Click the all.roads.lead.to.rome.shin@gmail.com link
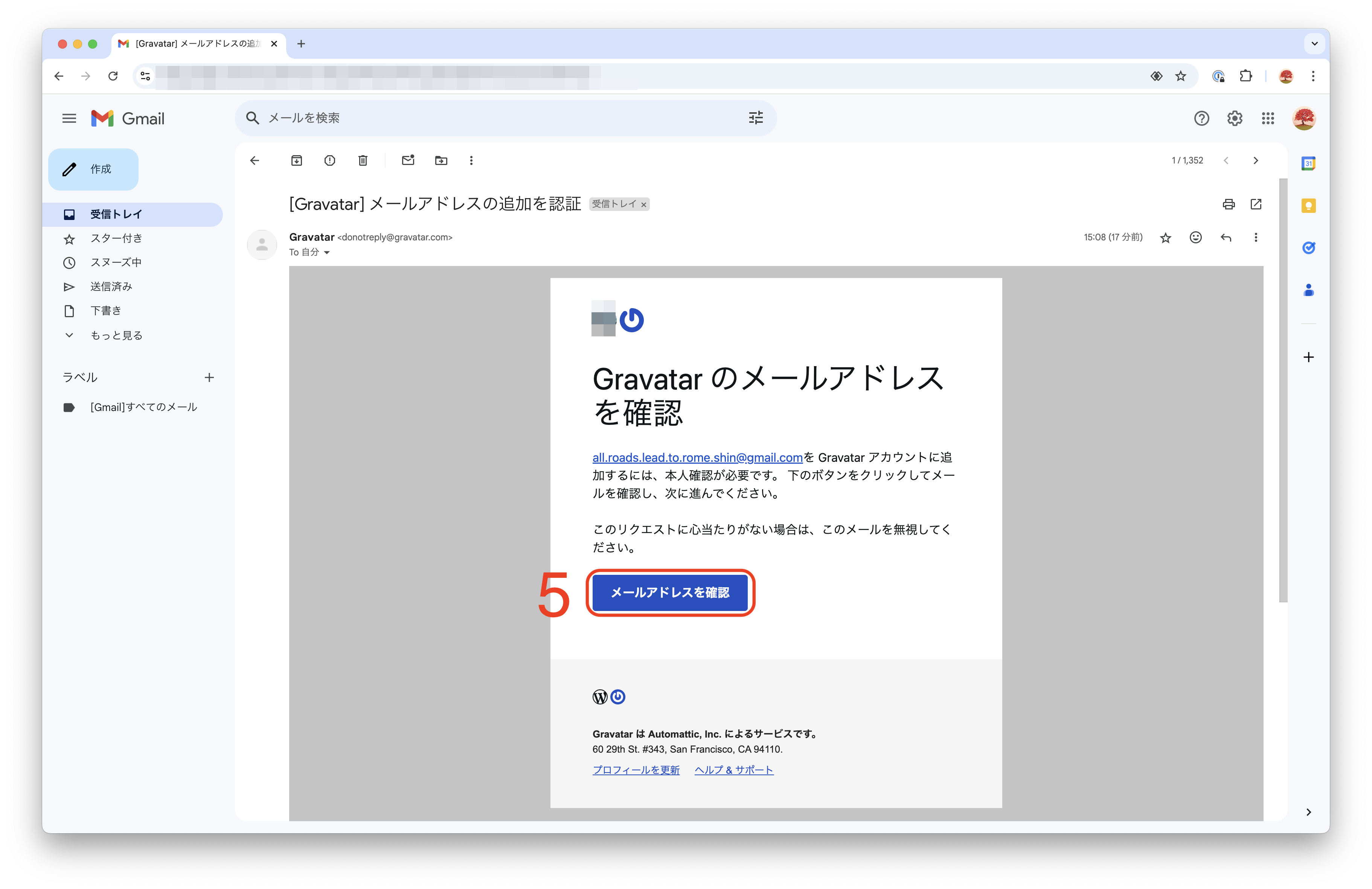 697,457
